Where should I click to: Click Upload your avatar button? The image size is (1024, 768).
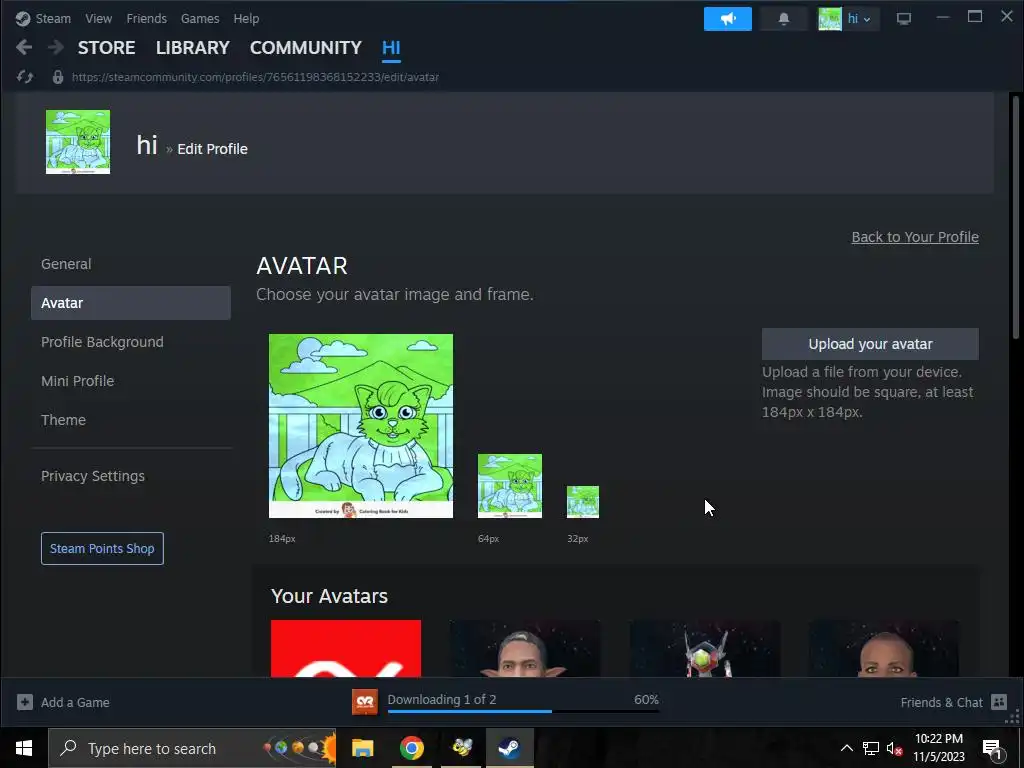[x=870, y=344]
